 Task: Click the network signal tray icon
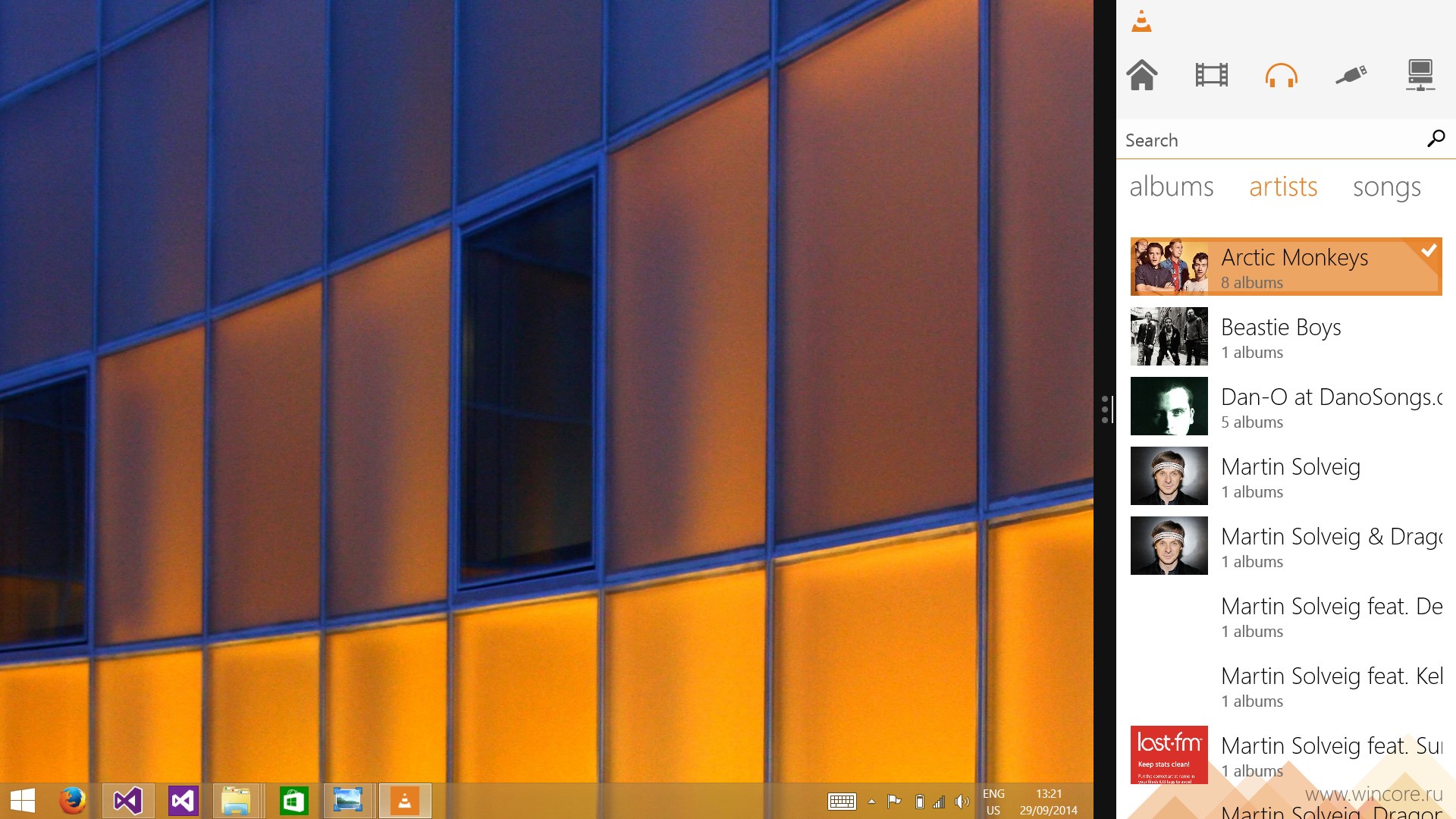(939, 802)
